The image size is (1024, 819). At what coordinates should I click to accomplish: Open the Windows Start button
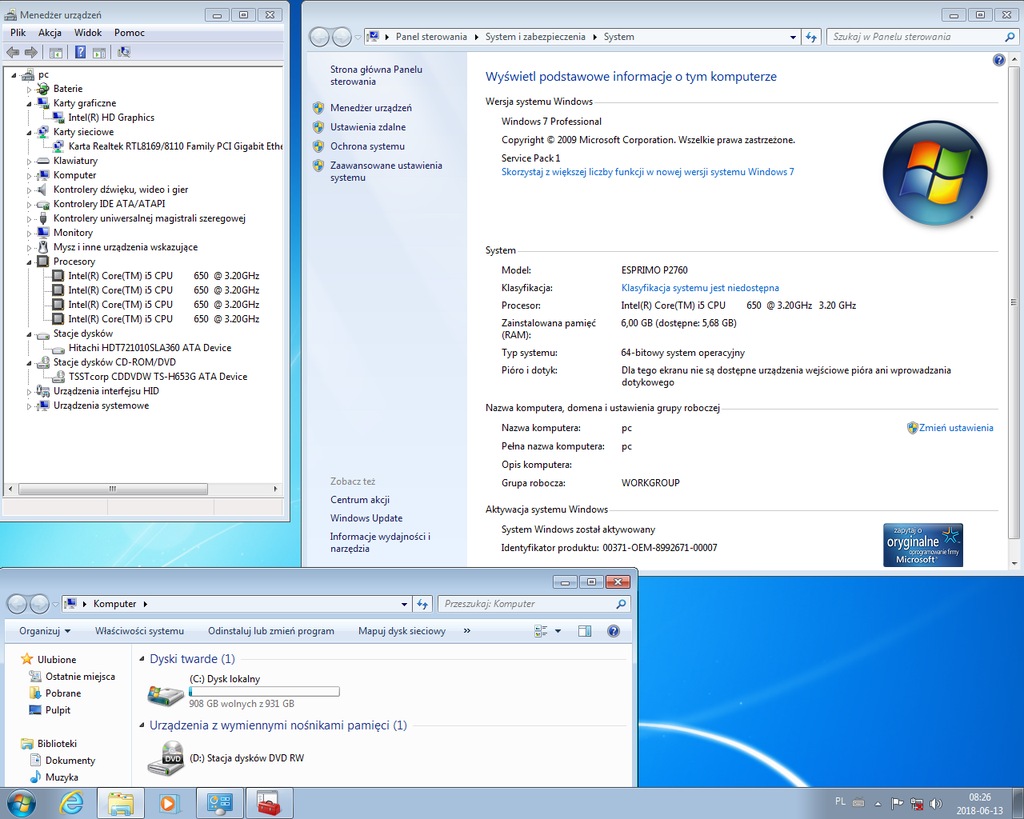click(x=20, y=803)
